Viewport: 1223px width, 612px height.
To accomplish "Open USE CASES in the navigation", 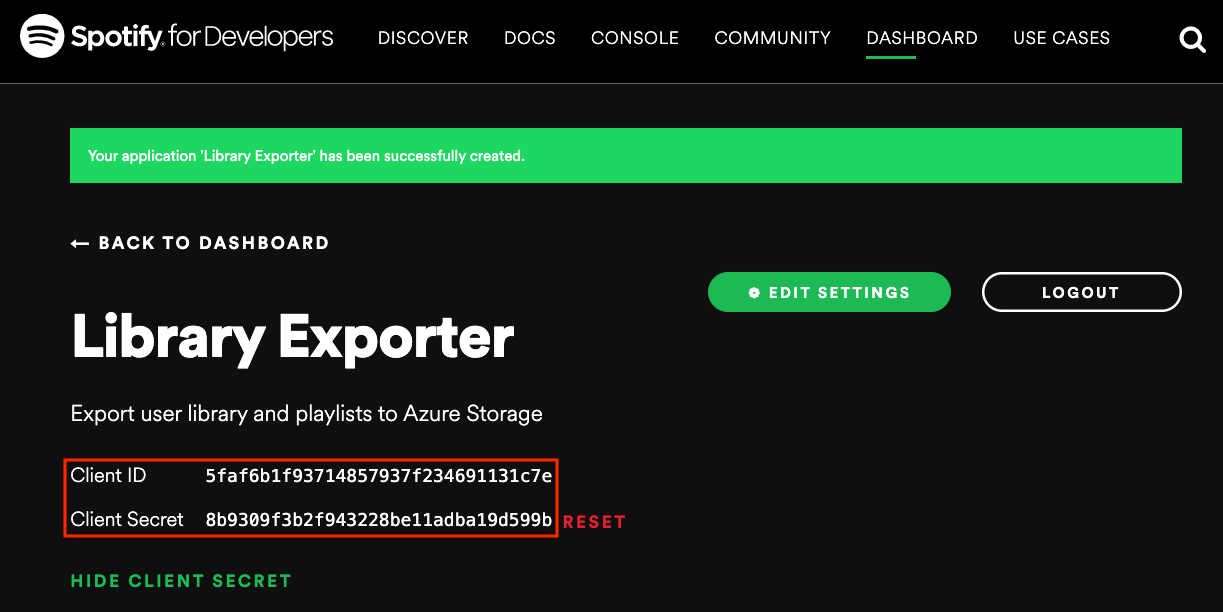I will [1062, 38].
